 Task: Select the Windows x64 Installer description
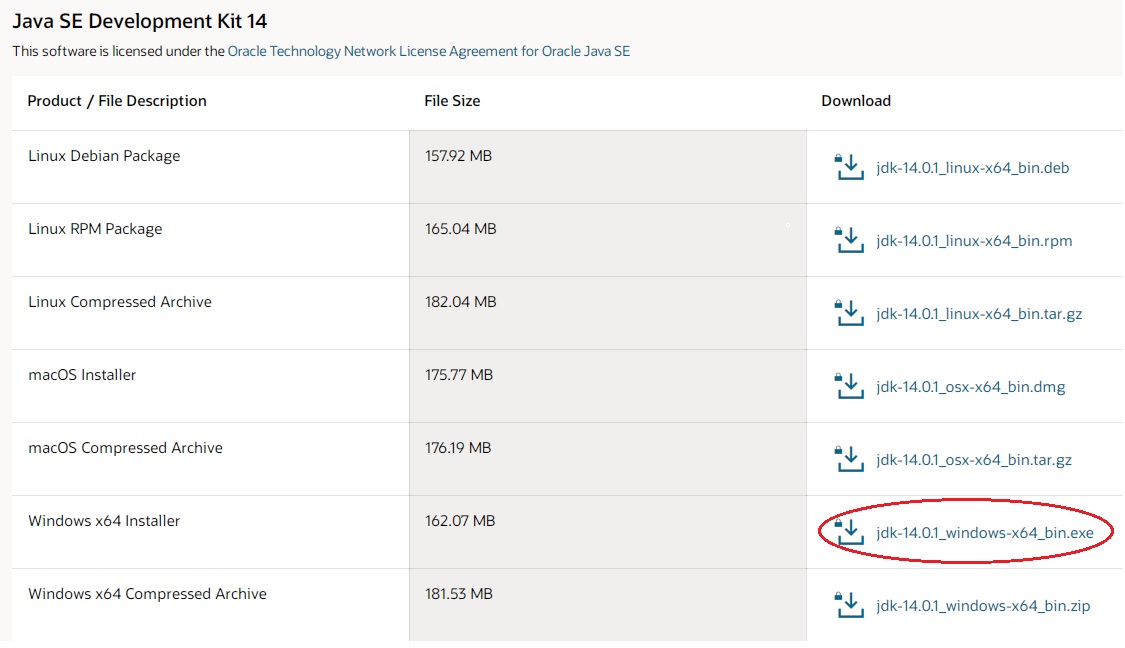104,521
